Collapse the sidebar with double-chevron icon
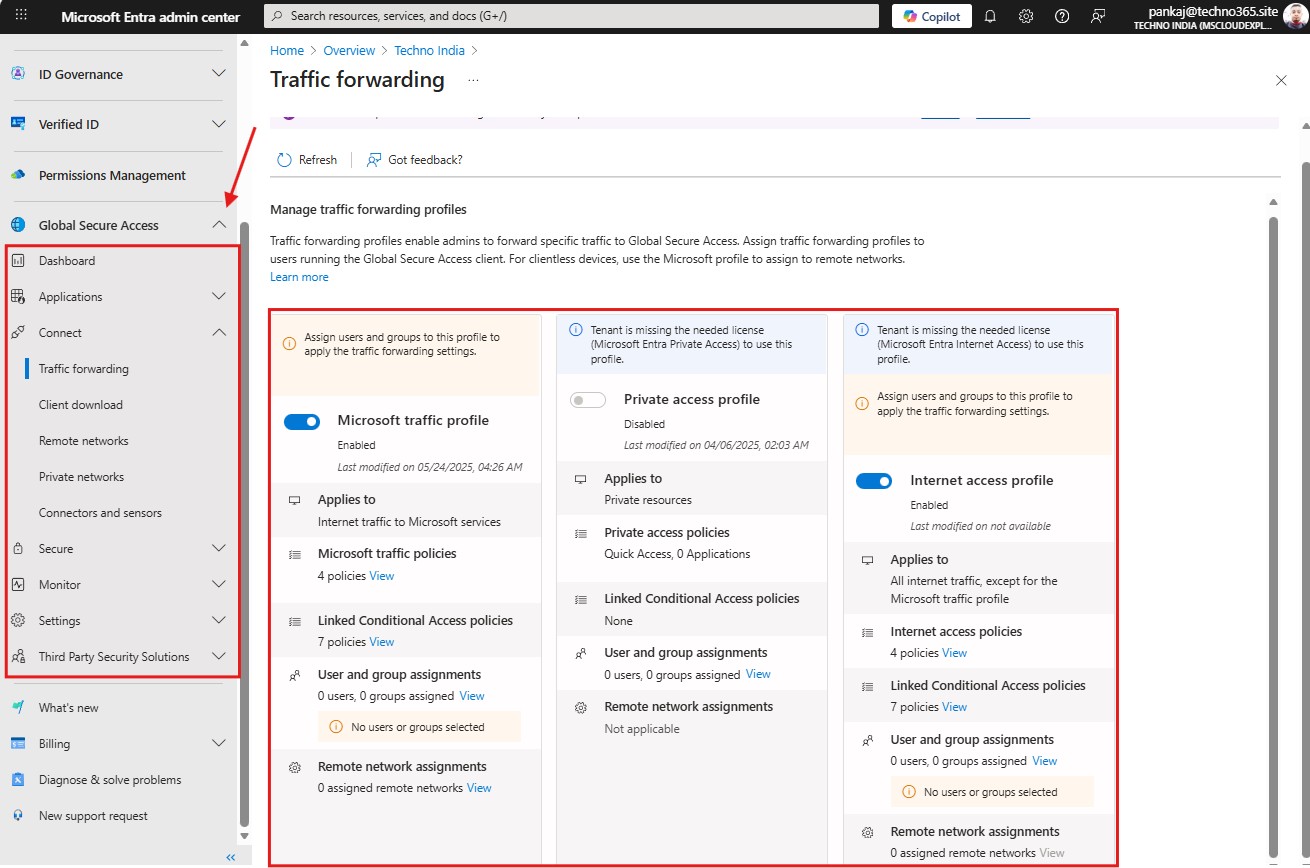 (x=231, y=857)
